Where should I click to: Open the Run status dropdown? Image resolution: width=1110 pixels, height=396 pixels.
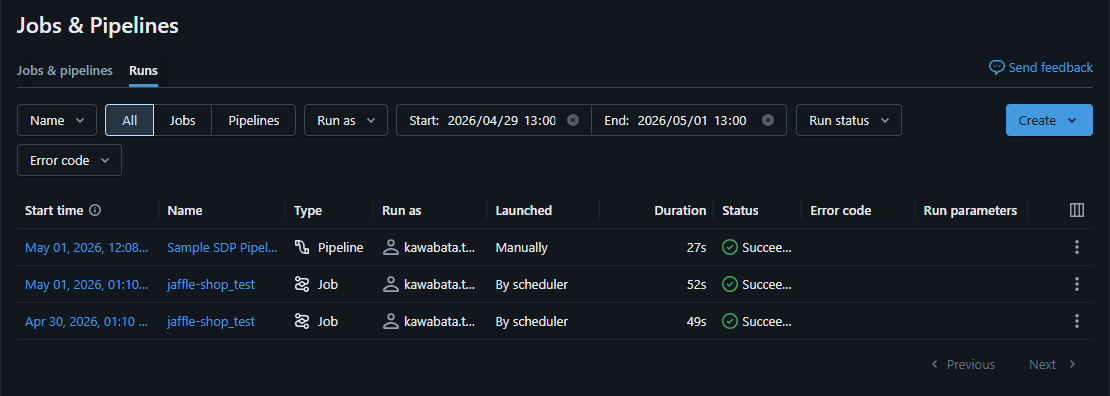click(849, 120)
